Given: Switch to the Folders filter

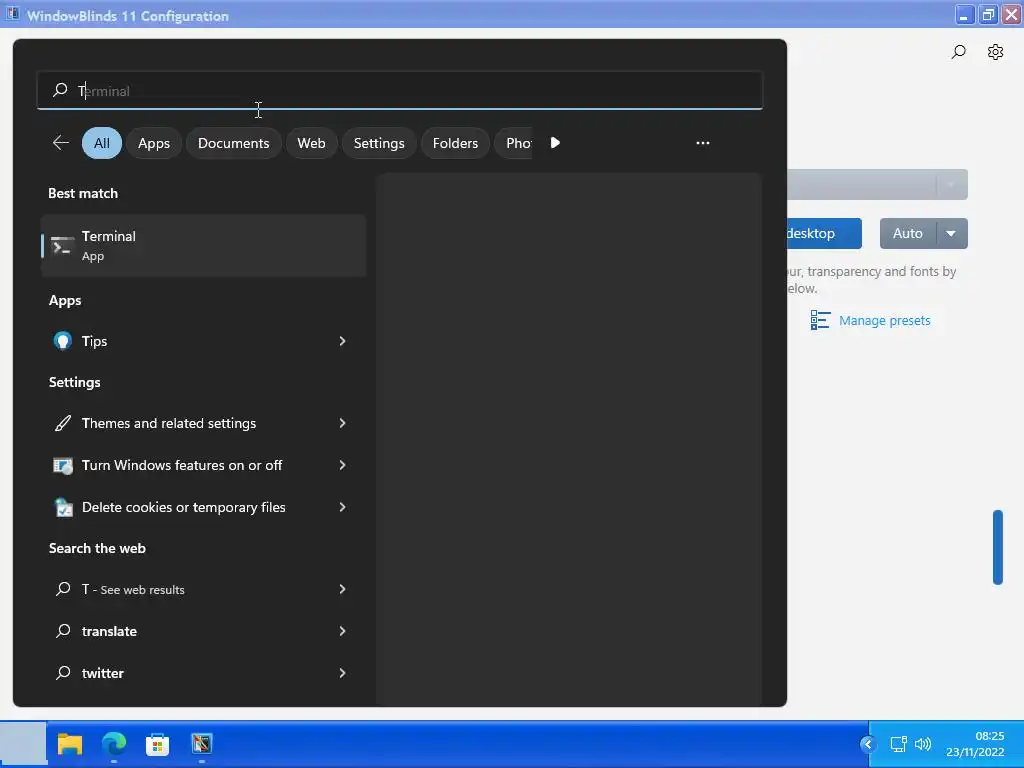Looking at the screenshot, I should pos(455,143).
